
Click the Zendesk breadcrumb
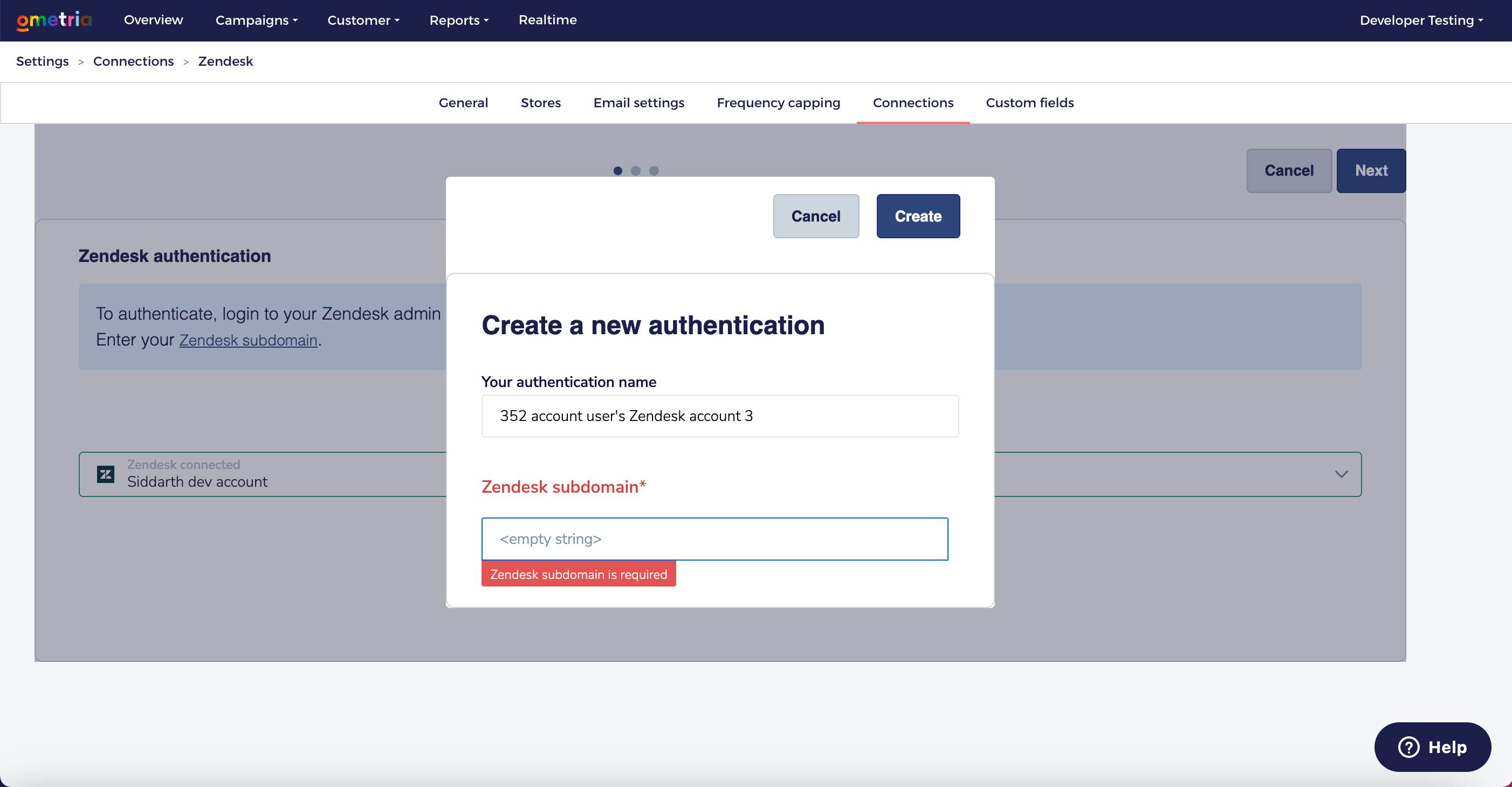tap(225, 61)
